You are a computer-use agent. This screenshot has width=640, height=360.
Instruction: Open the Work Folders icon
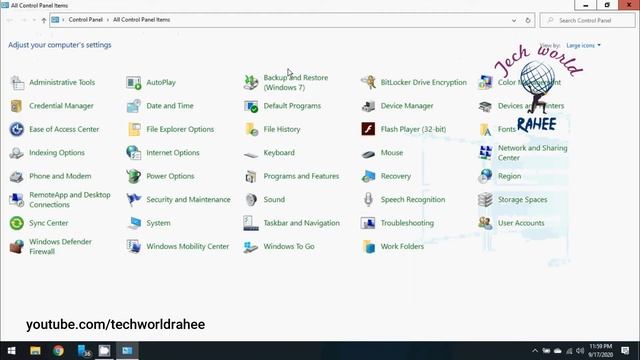coord(368,247)
